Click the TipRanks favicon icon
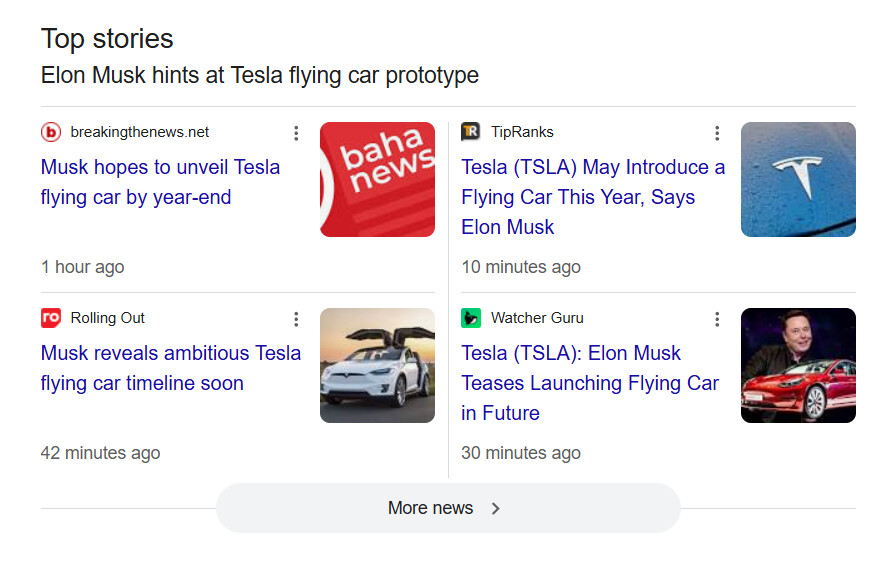 [471, 132]
